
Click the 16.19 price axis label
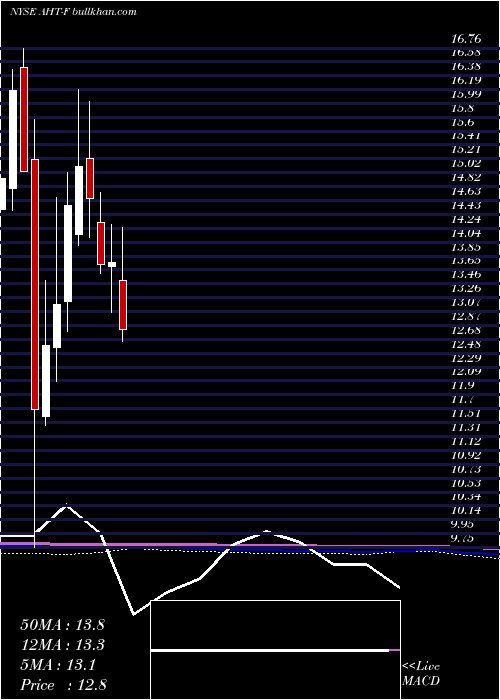coord(466,81)
